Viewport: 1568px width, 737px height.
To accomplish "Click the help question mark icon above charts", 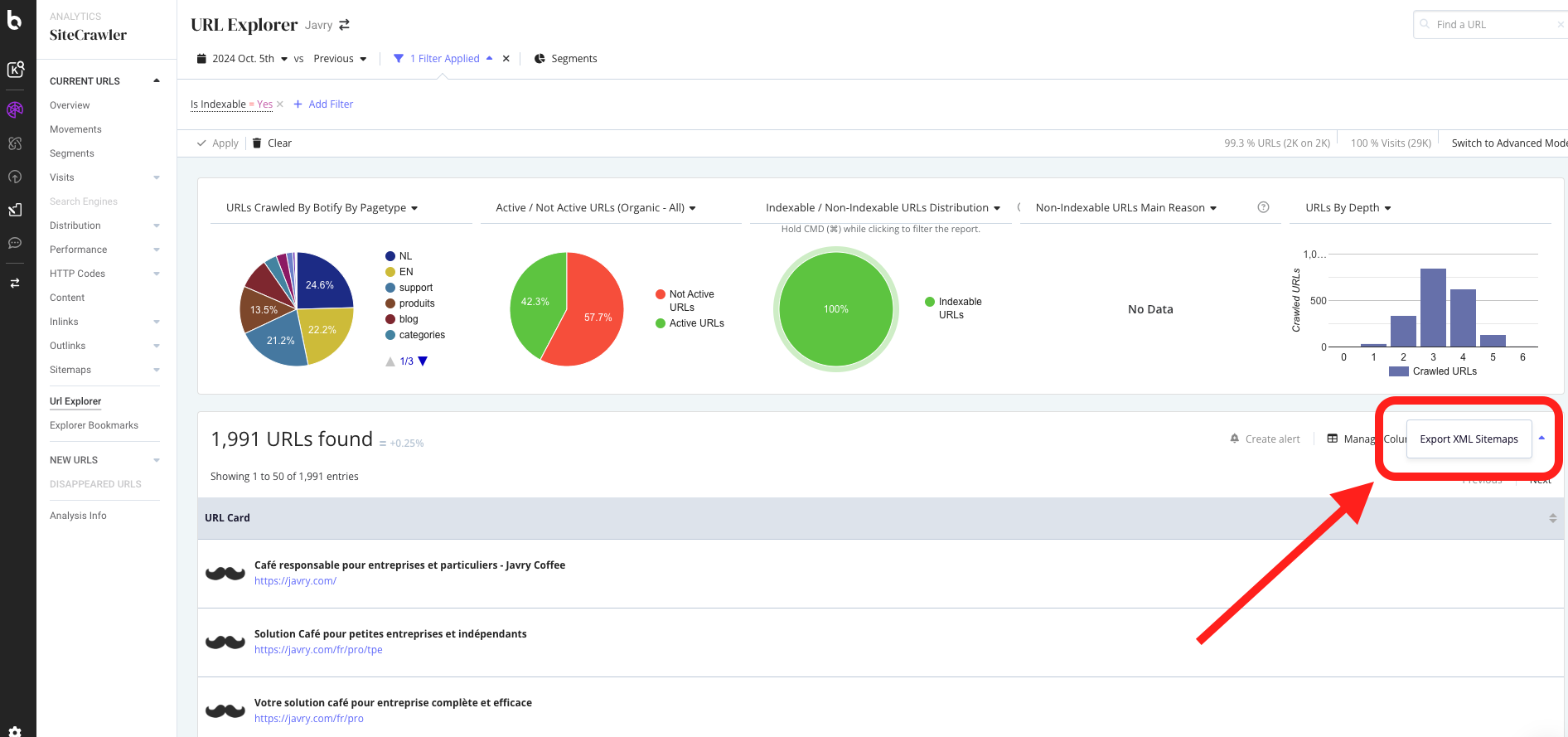I will click(1263, 207).
